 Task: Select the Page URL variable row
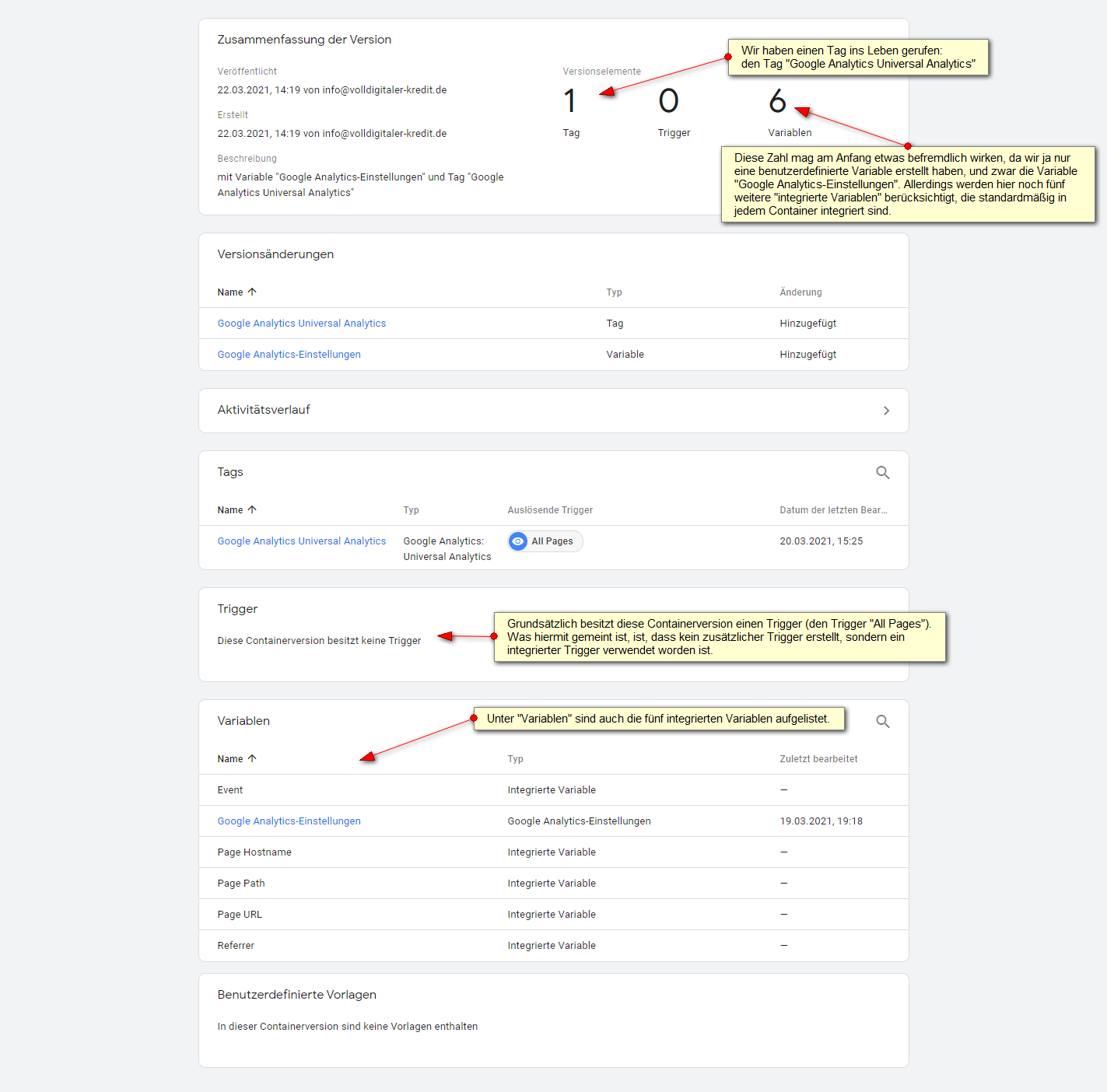554,915
